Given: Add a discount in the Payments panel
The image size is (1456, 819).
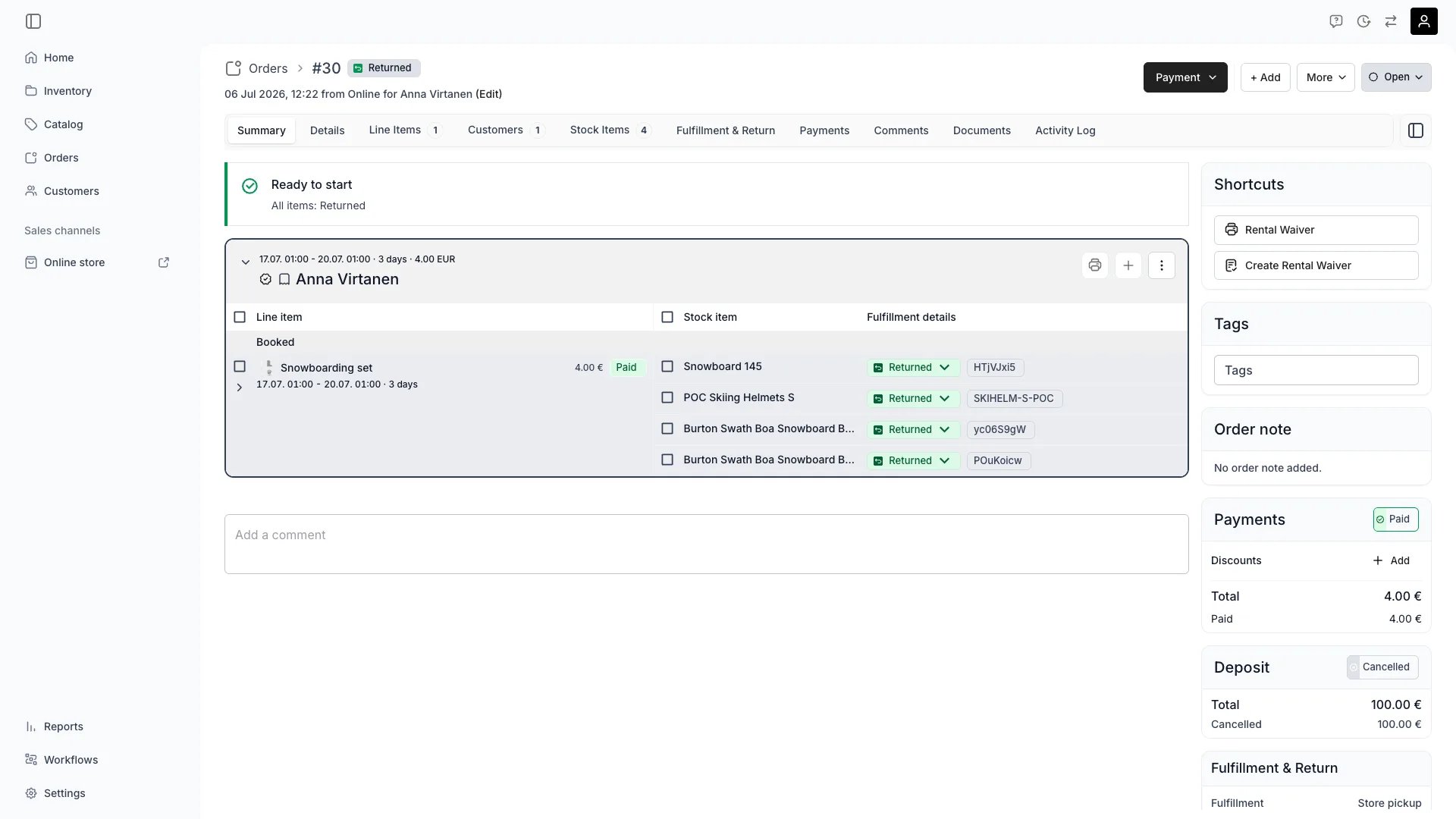Looking at the screenshot, I should click(x=1391, y=560).
